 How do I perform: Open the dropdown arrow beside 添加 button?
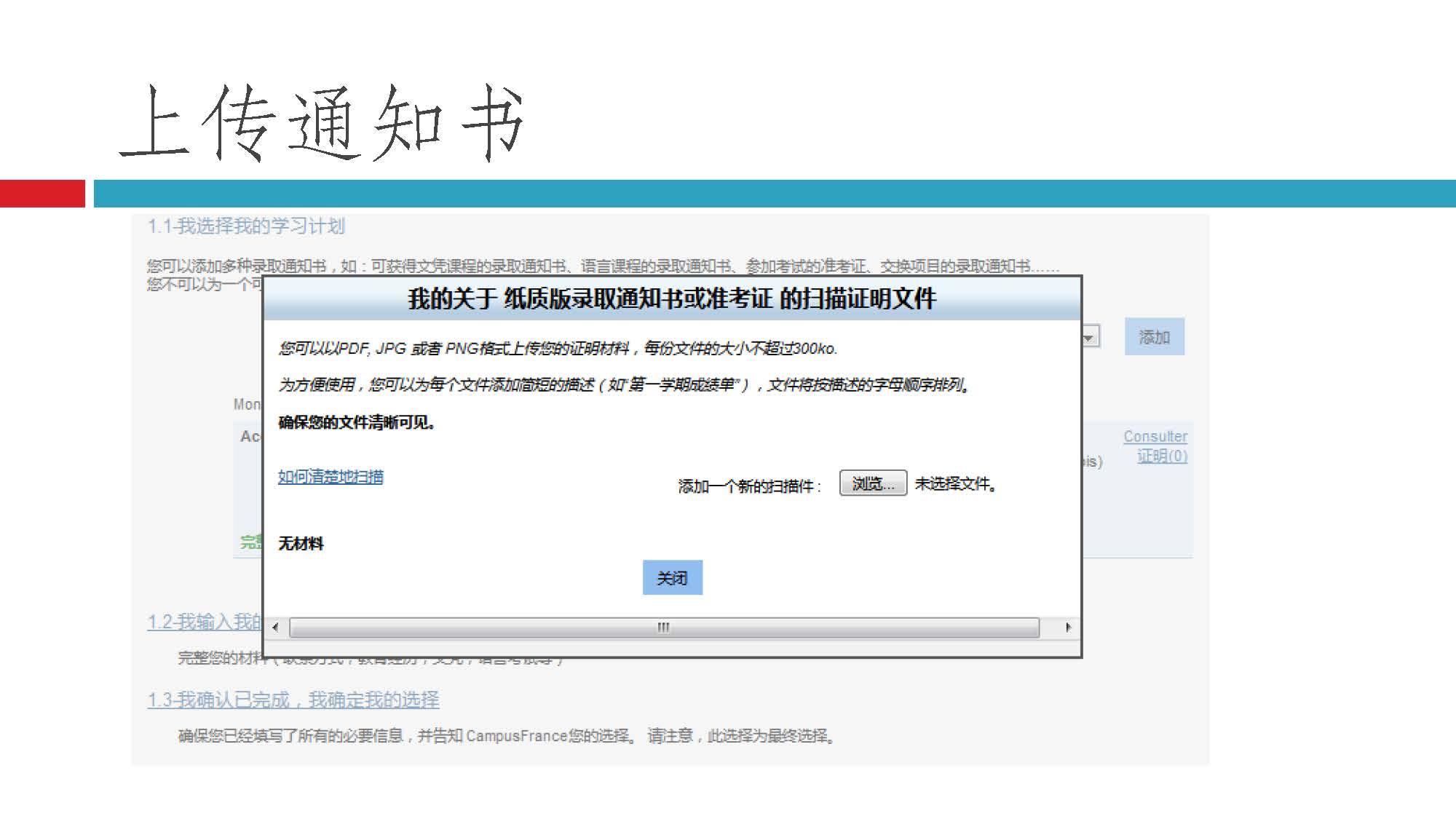point(1089,338)
